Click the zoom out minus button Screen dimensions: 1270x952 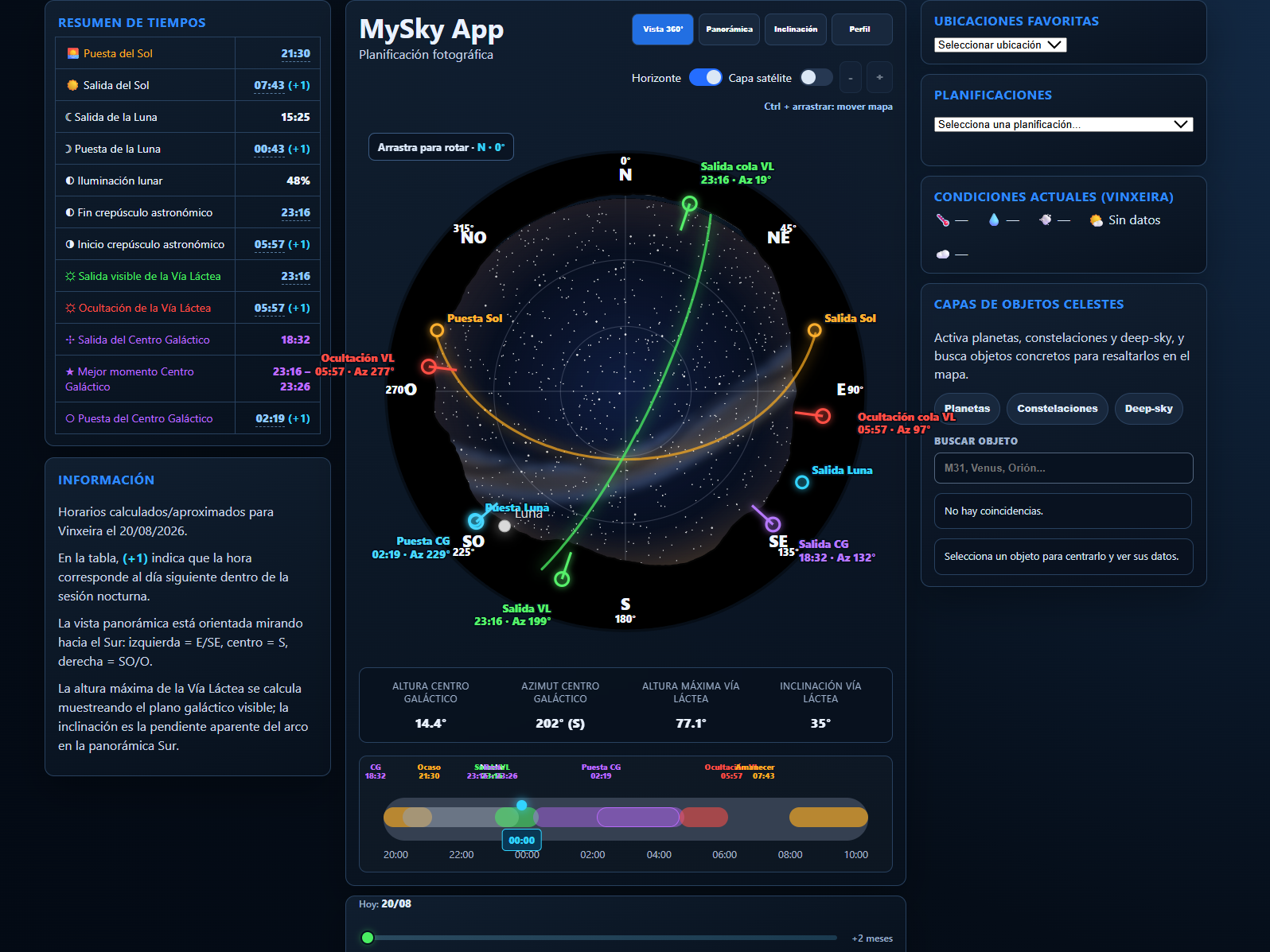click(851, 77)
